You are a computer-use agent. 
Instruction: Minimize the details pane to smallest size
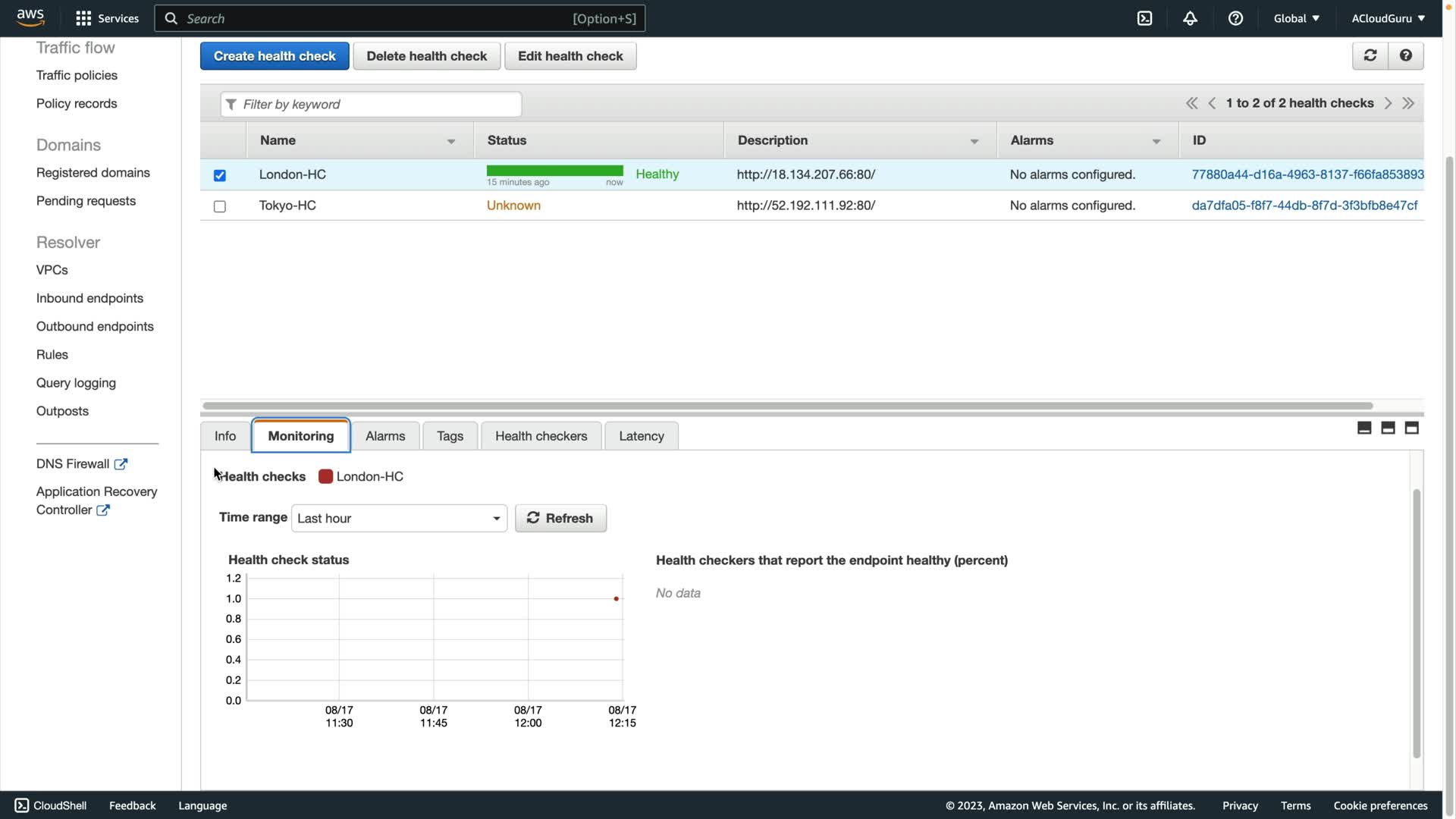(1364, 428)
